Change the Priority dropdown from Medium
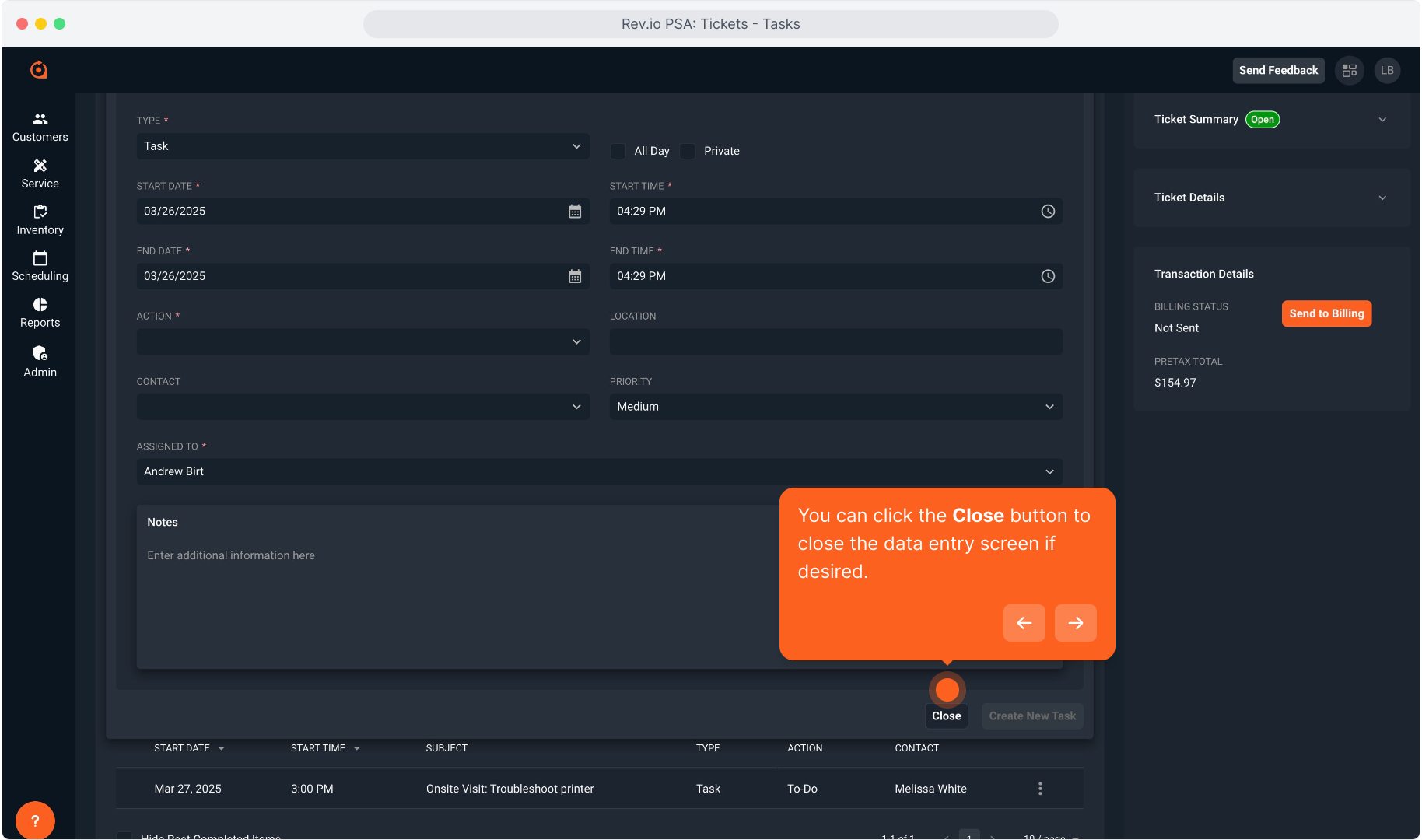 (x=835, y=407)
